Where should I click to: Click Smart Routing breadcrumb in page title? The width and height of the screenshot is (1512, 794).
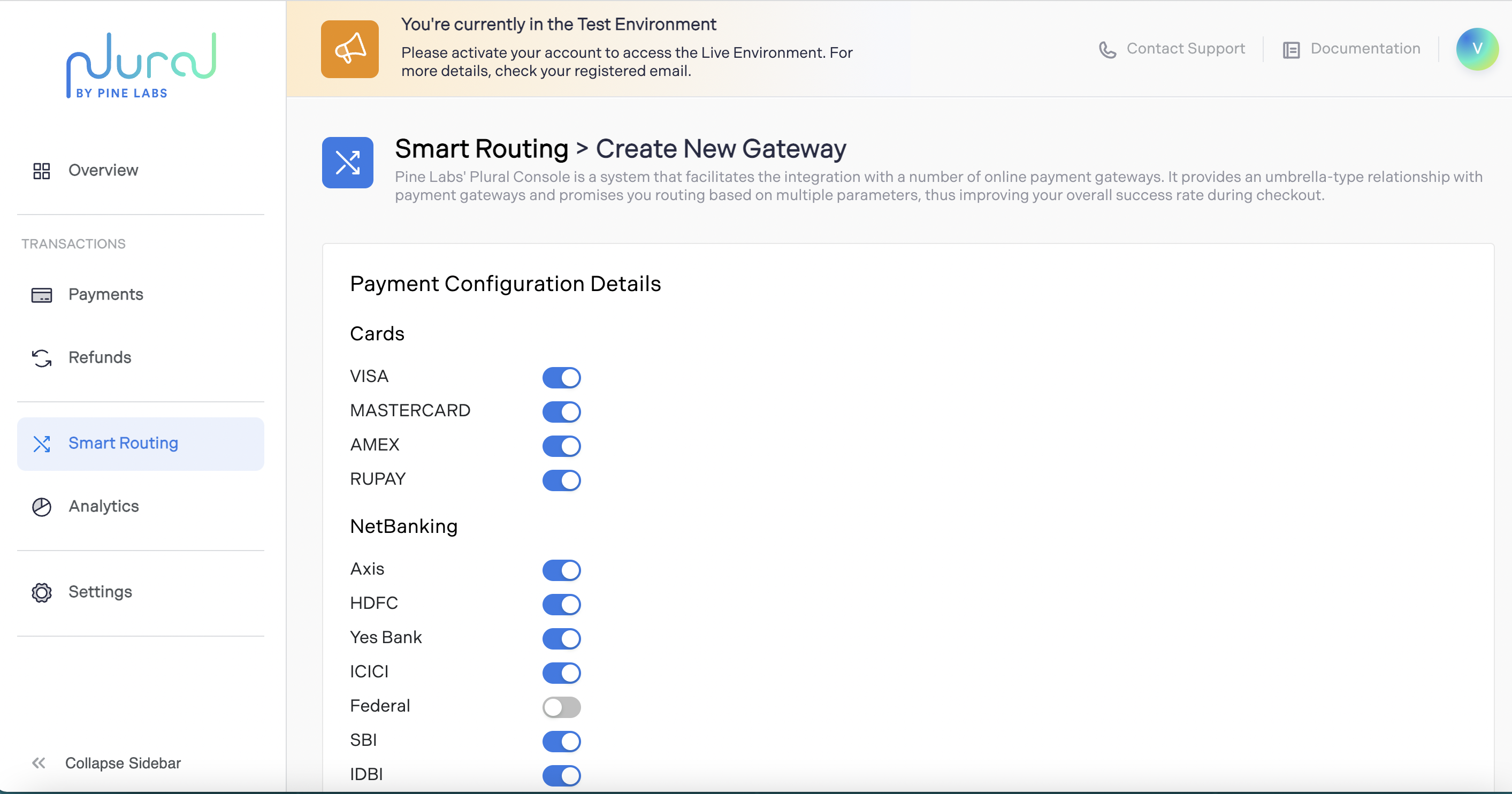coord(482,149)
